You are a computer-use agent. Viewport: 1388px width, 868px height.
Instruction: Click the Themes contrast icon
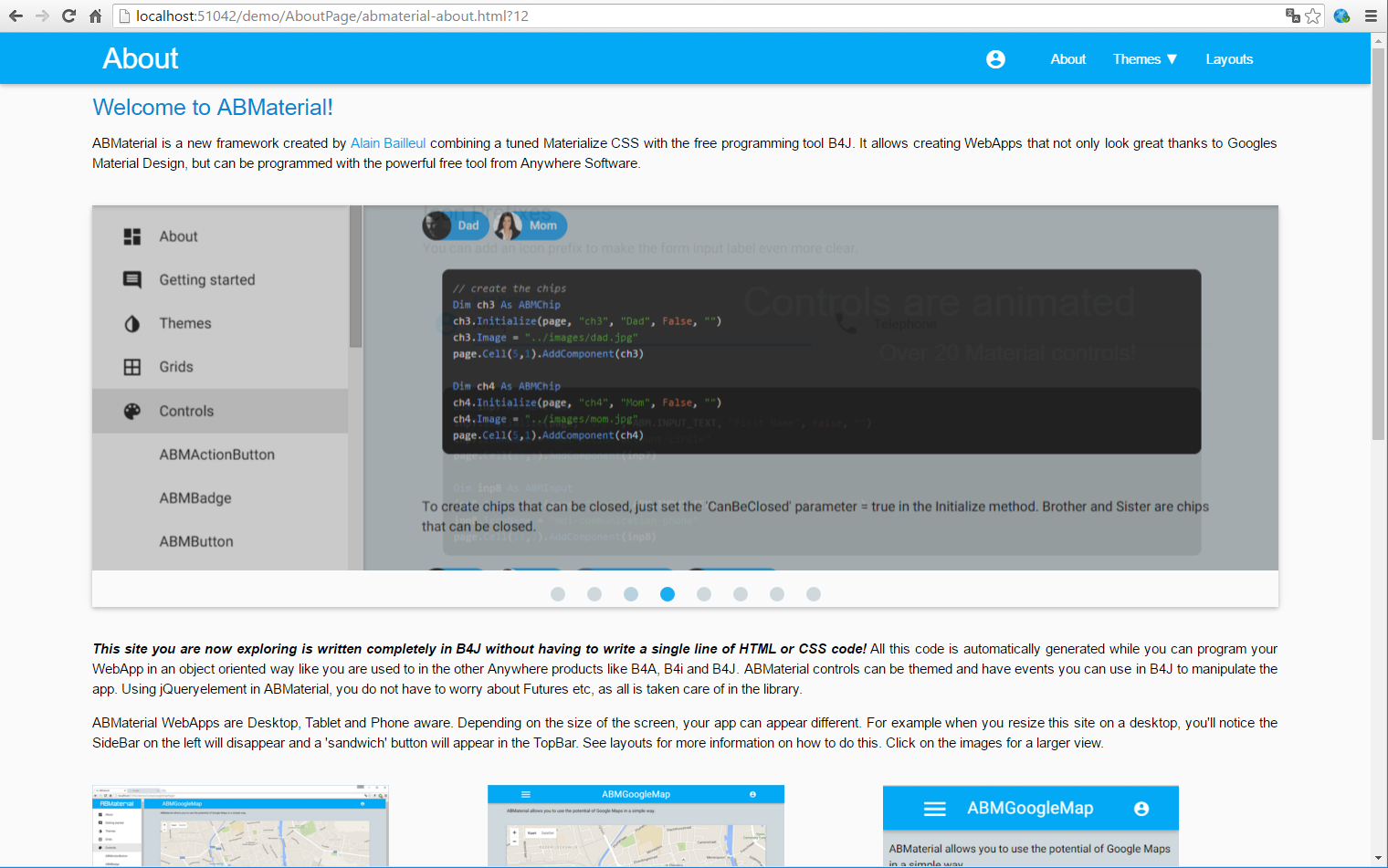pyautogui.click(x=132, y=324)
